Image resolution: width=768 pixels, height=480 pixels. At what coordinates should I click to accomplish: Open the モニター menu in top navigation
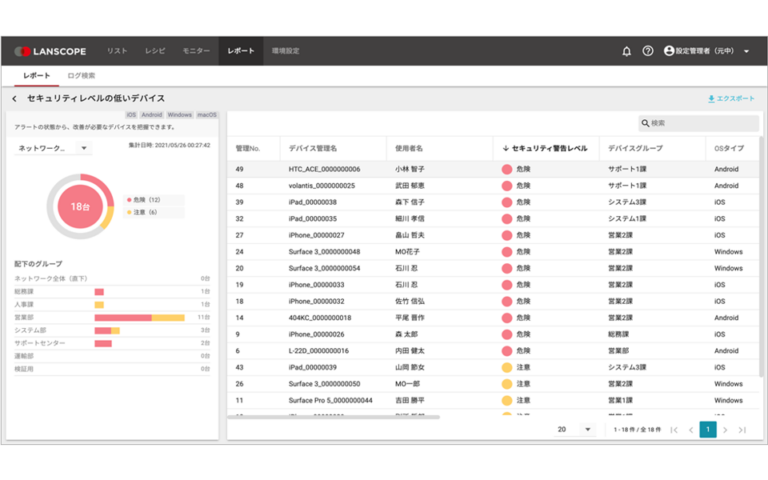pyautogui.click(x=196, y=51)
